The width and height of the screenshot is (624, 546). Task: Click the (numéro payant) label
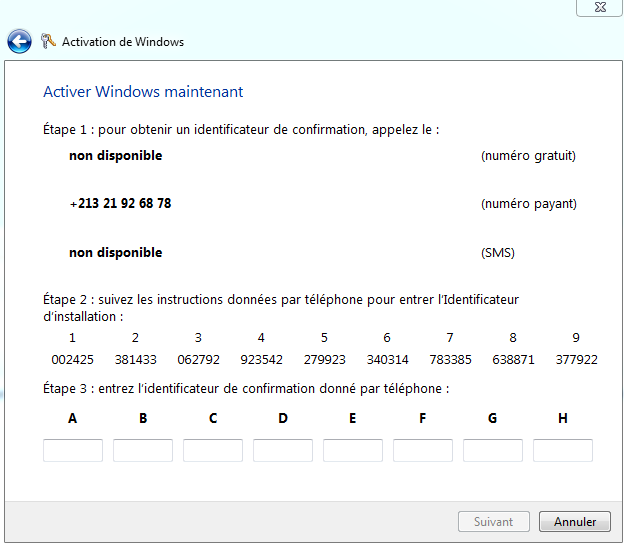(x=529, y=204)
